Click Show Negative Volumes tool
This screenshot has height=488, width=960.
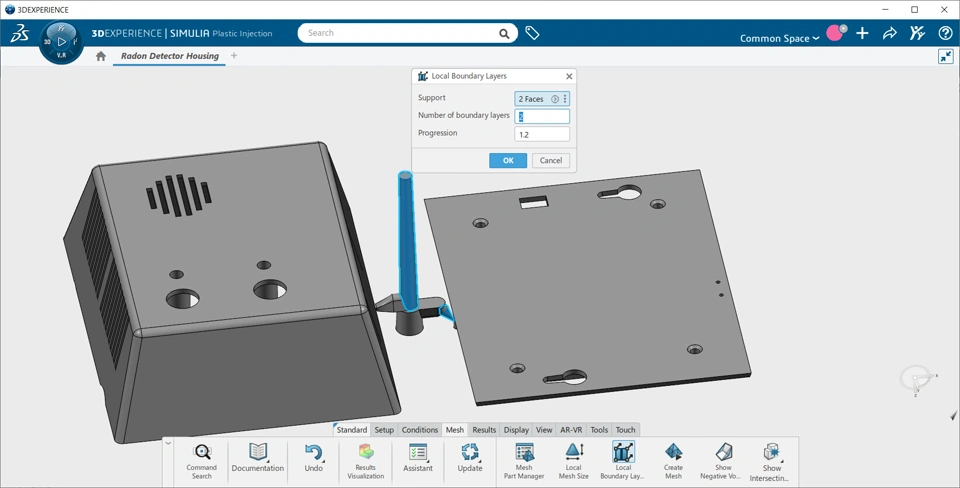(723, 461)
